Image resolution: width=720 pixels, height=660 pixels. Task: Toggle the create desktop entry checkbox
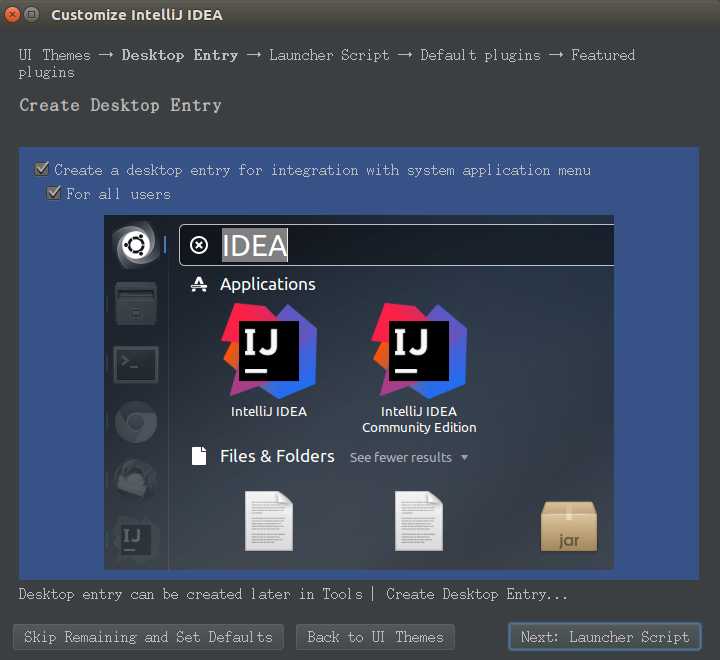pos(42,169)
